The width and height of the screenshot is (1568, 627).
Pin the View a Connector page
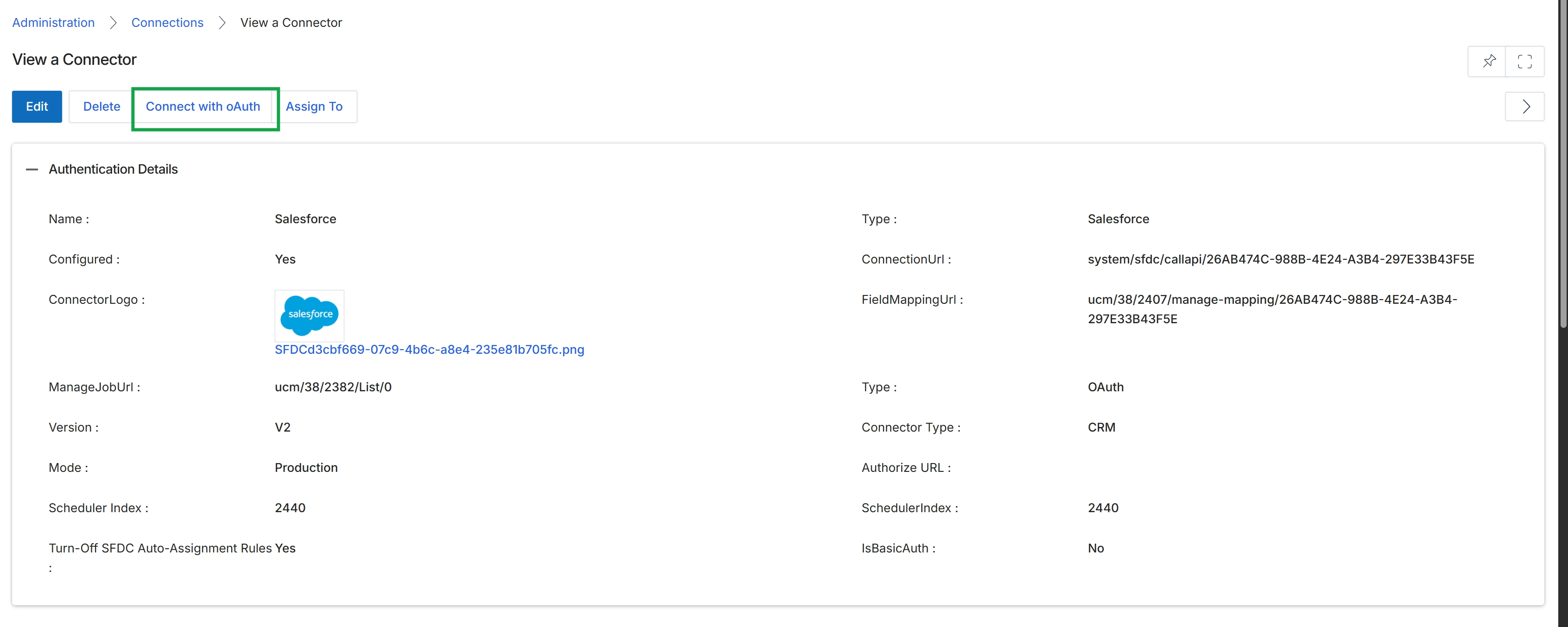pyautogui.click(x=1489, y=62)
